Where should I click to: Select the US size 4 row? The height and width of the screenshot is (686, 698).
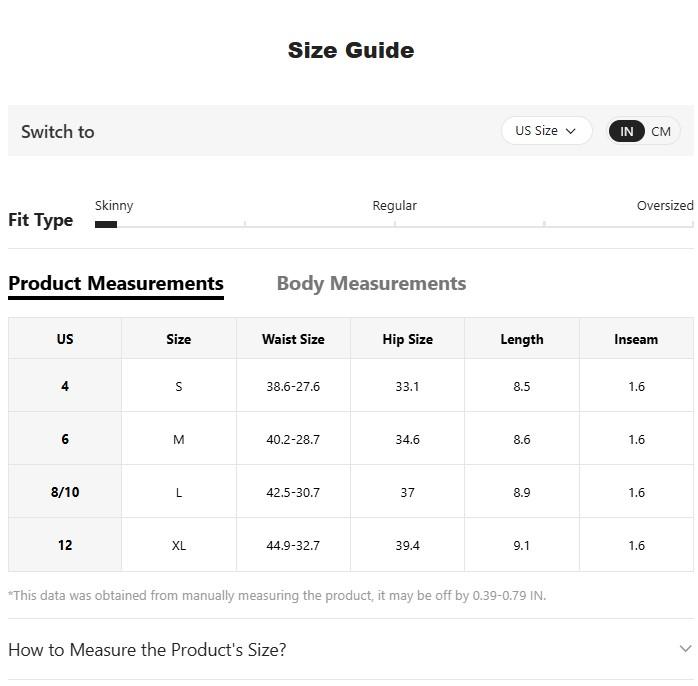(65, 386)
